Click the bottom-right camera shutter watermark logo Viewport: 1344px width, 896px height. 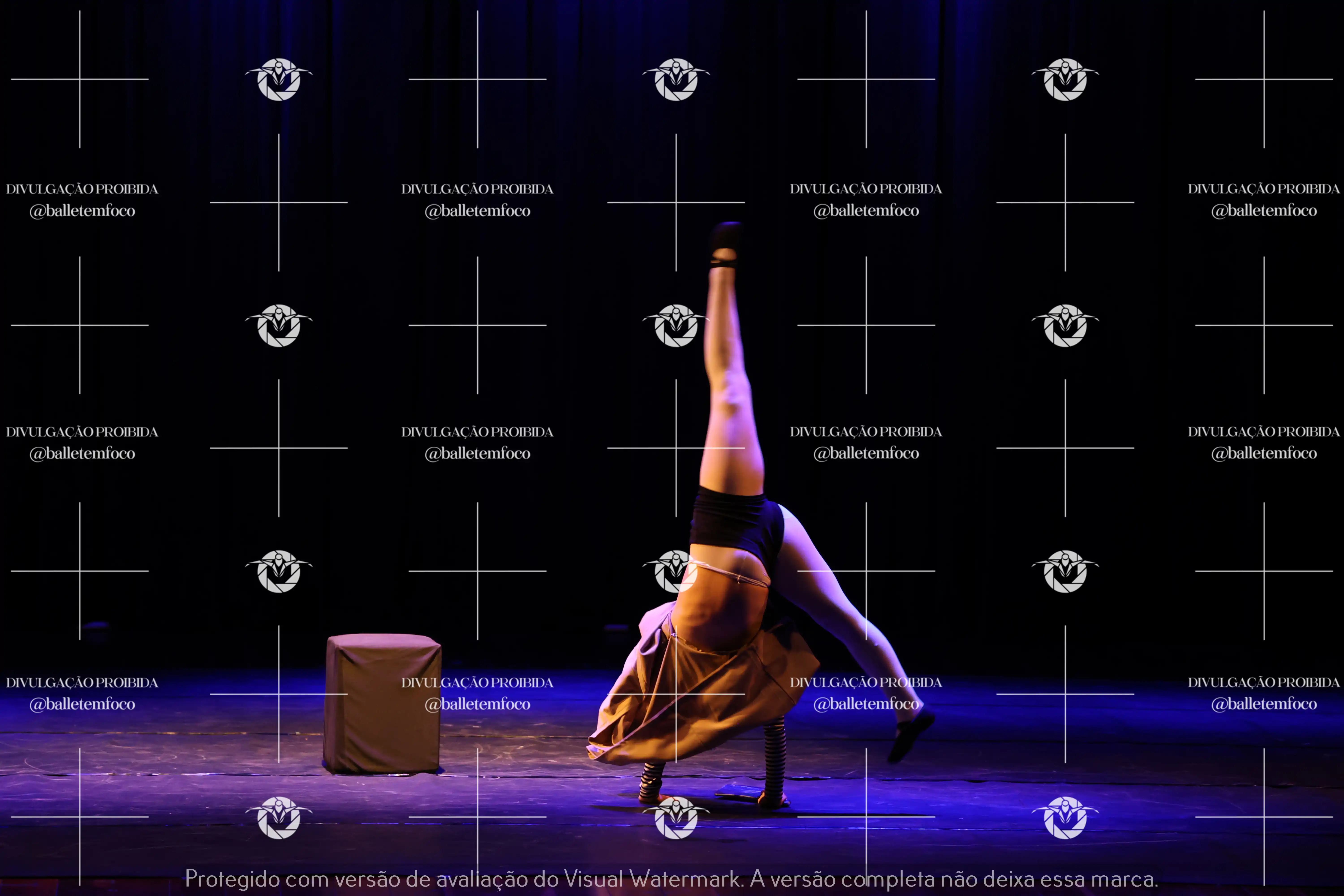pos(1065,818)
